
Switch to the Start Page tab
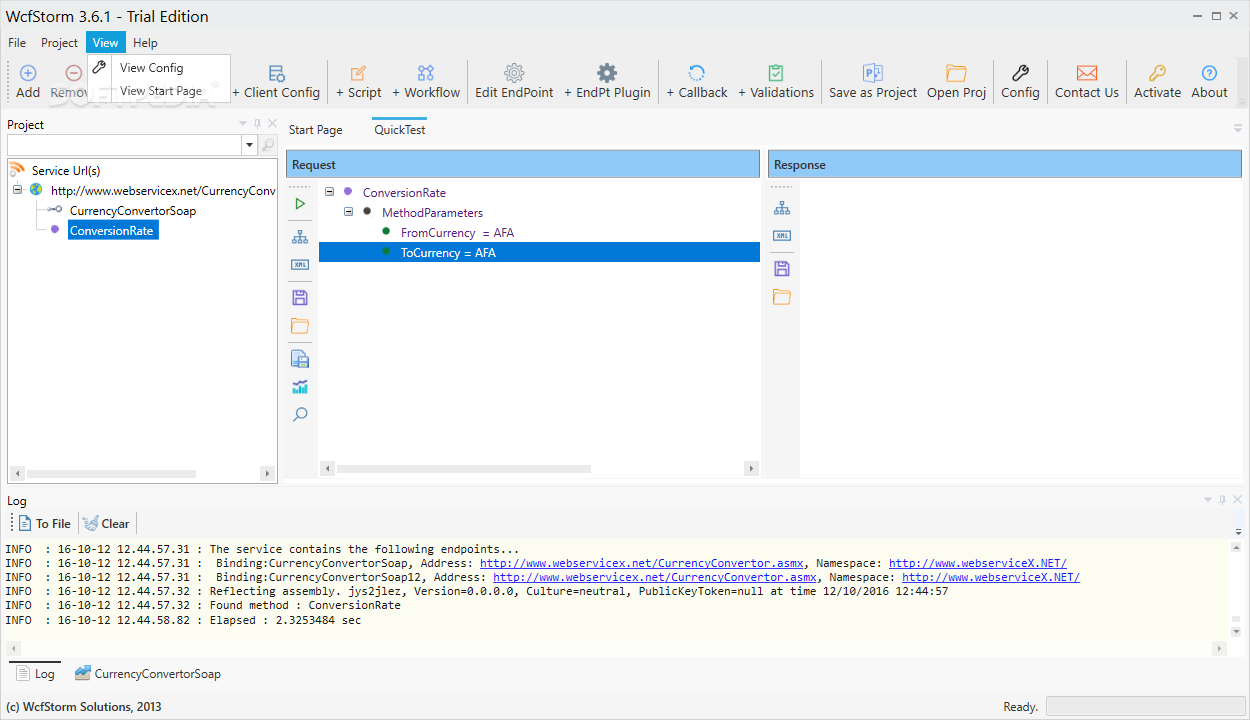(315, 130)
